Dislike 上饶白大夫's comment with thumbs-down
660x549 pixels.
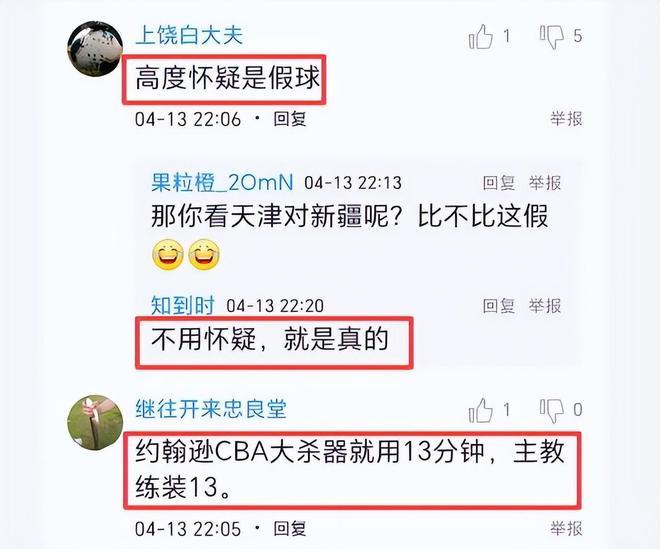point(552,37)
